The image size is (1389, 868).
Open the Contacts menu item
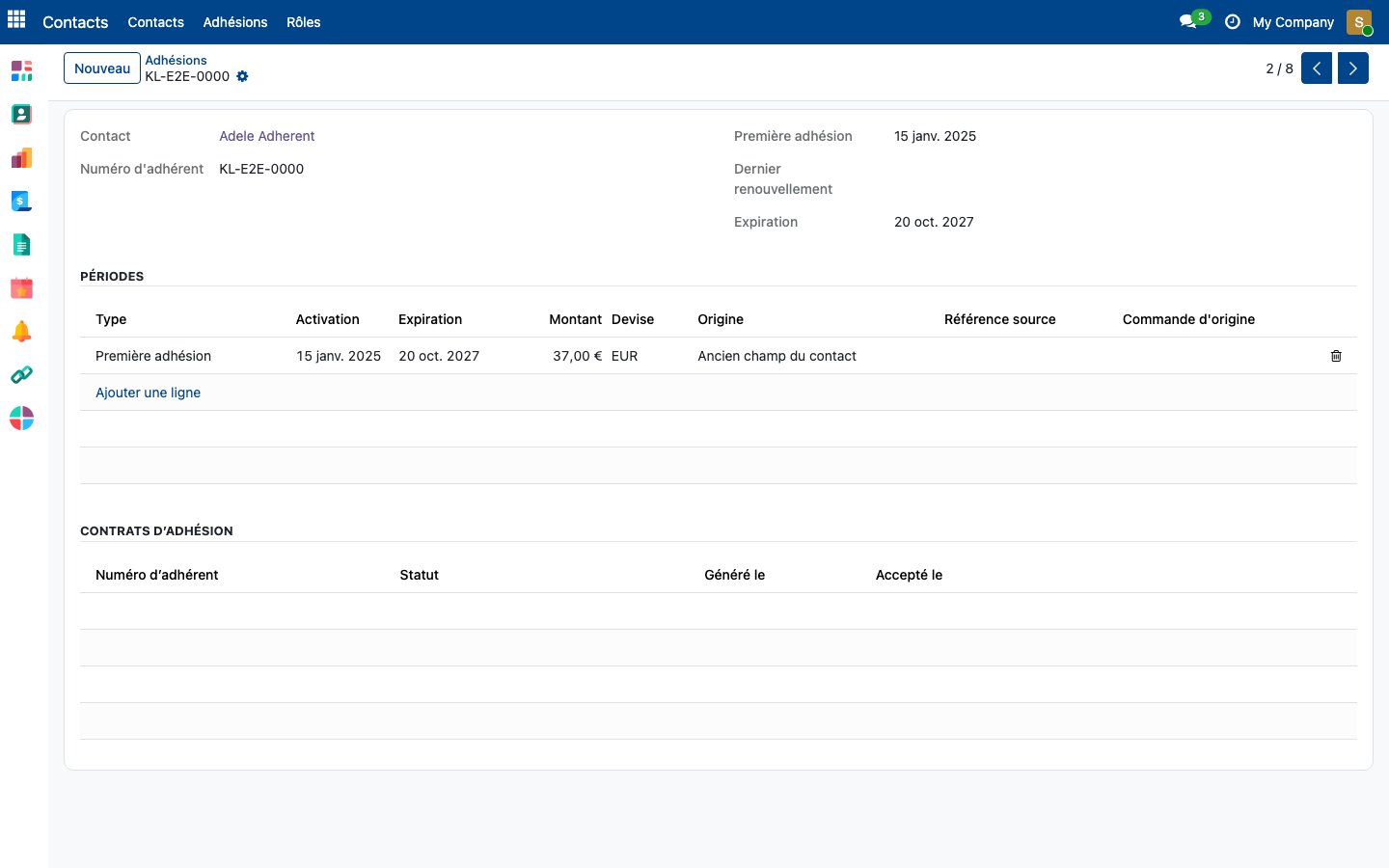[x=155, y=22]
